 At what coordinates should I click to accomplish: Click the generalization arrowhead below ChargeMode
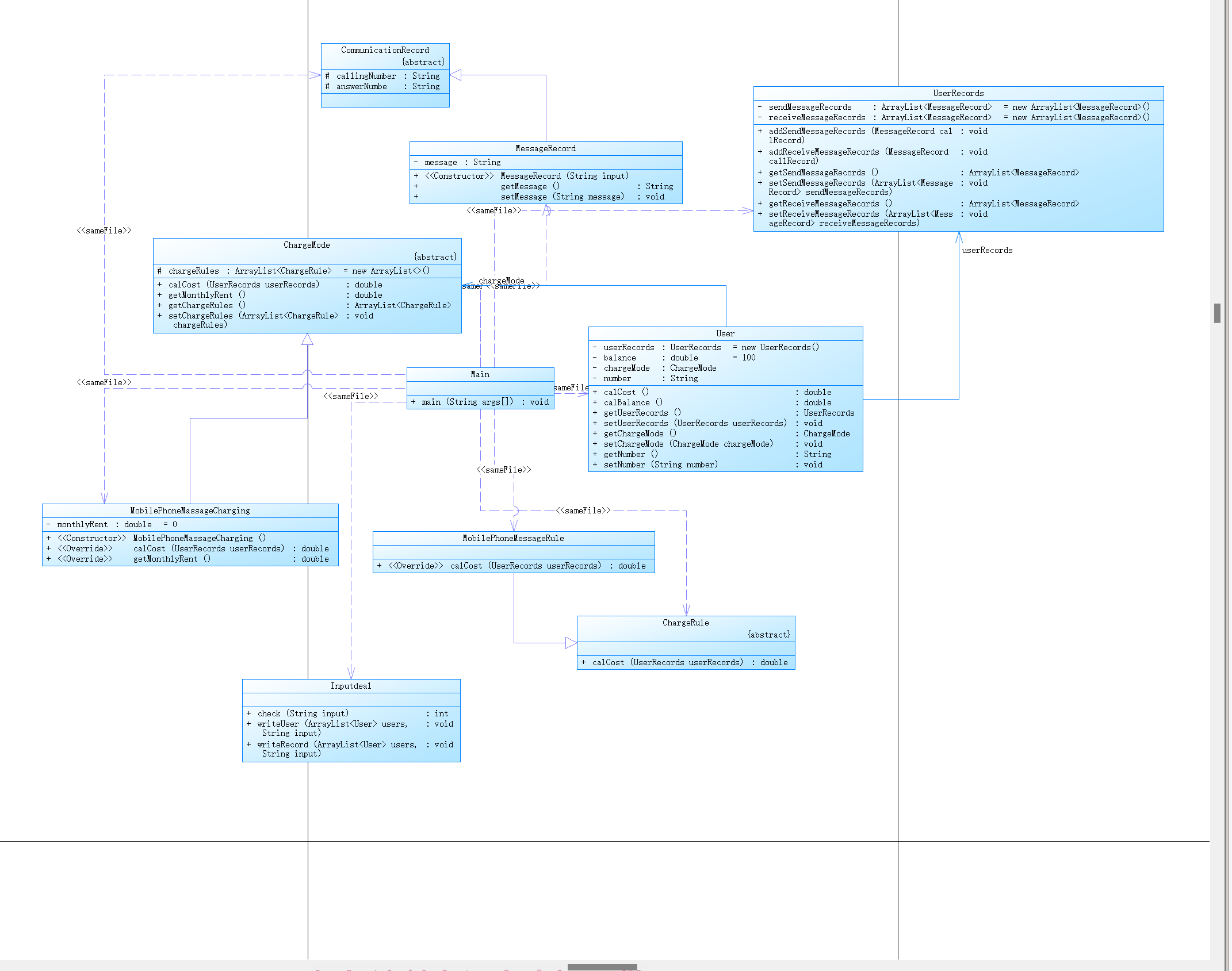(x=308, y=339)
